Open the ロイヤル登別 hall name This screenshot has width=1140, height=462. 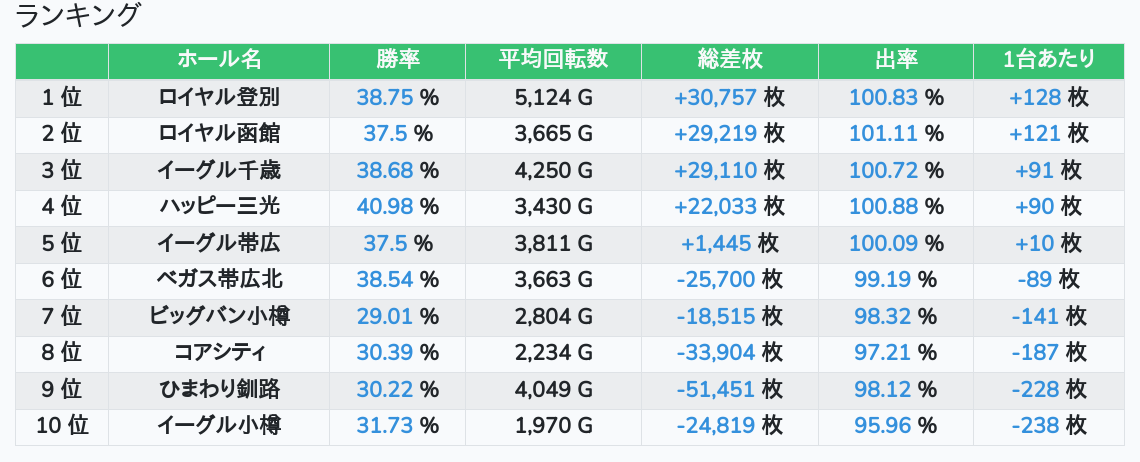[x=219, y=97]
